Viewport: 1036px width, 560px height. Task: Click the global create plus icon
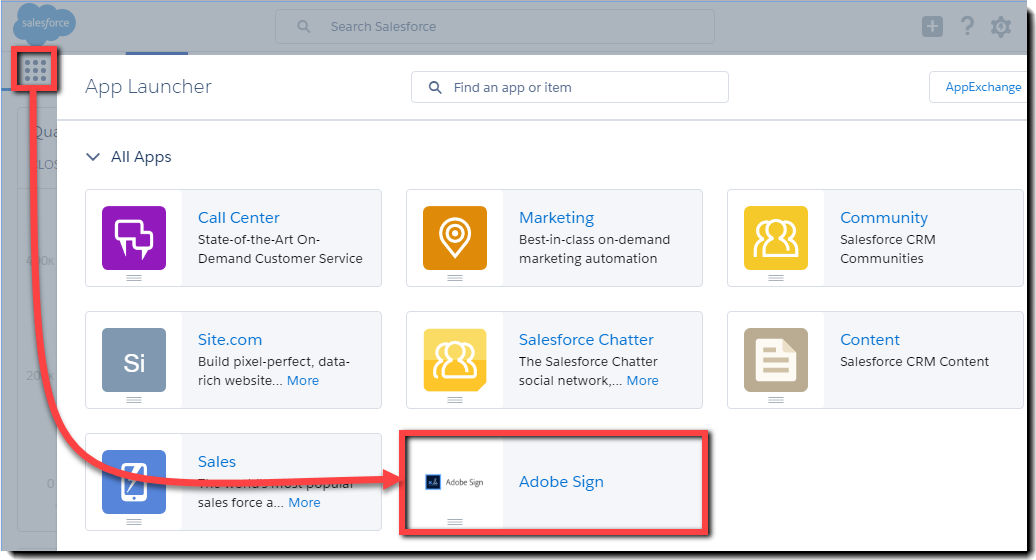[932, 27]
